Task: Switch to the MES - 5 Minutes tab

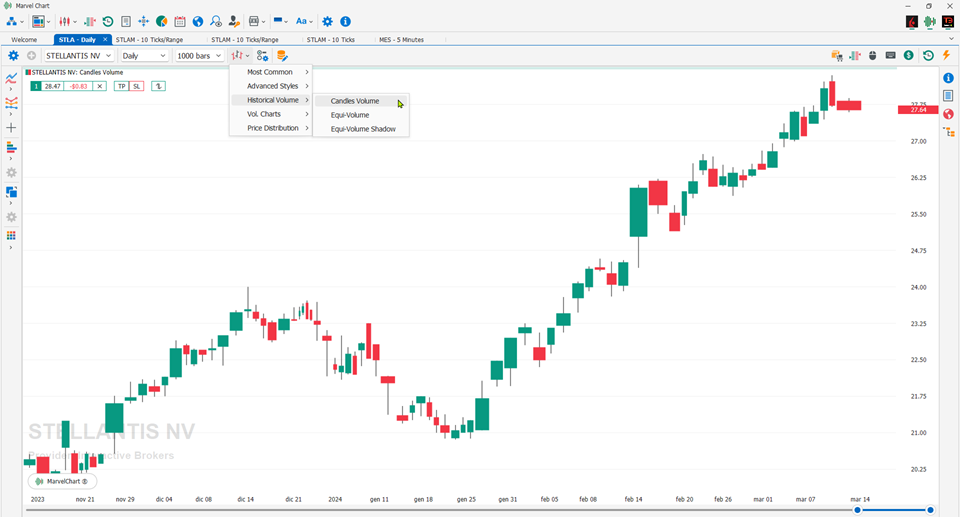Action: point(402,39)
